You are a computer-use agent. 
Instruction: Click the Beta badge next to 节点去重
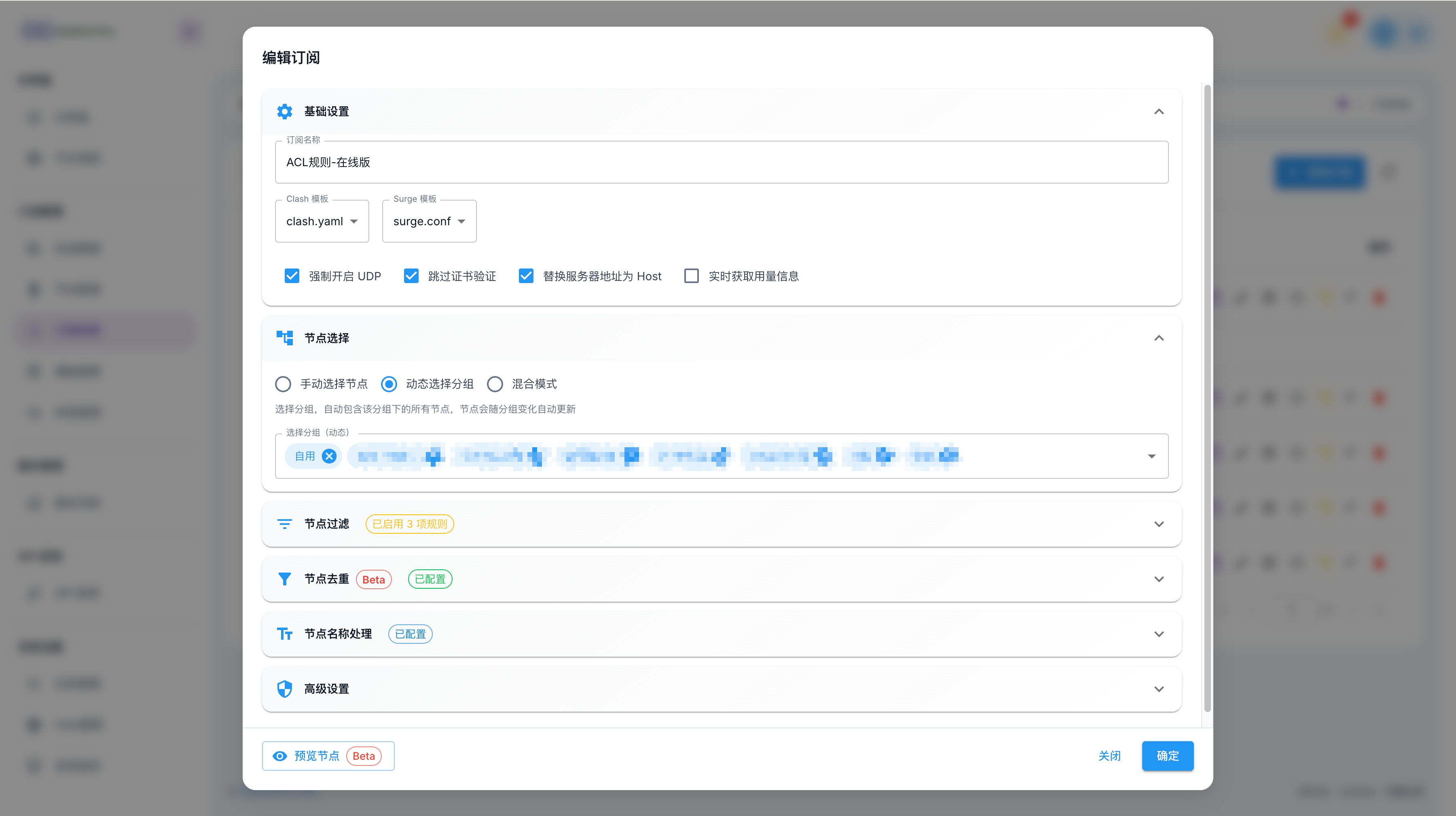pos(374,579)
